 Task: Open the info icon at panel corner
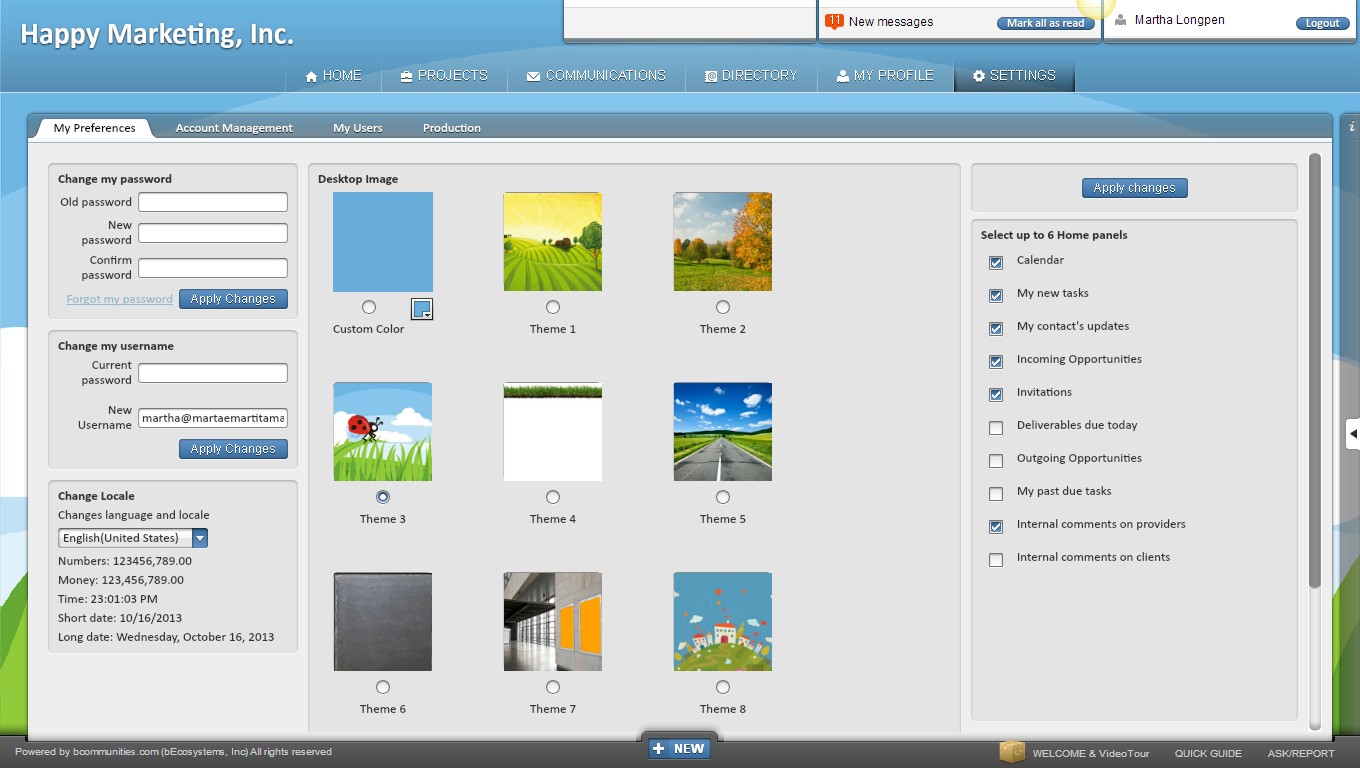1351,127
